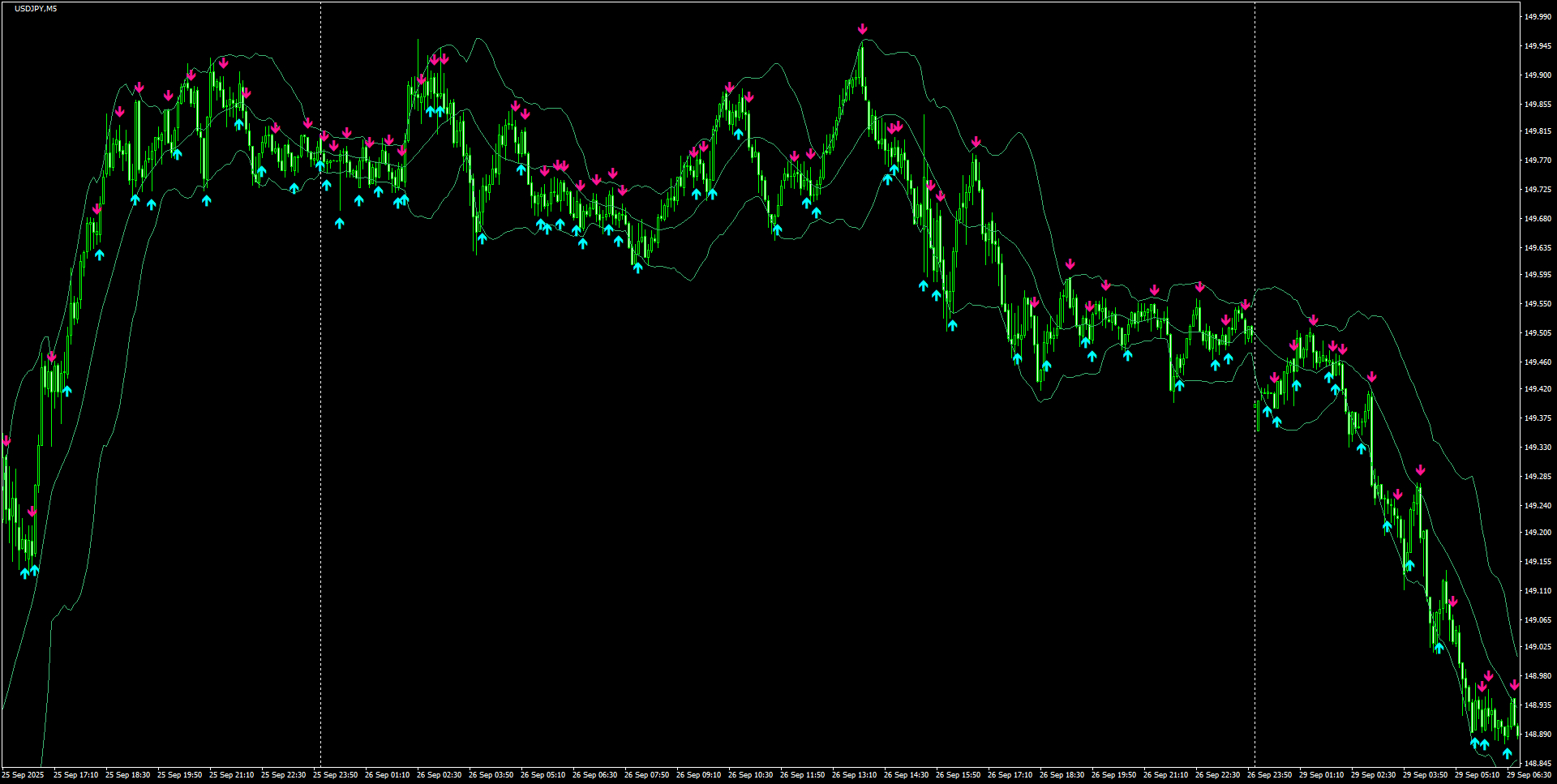Click the price scale near the 149.505 level
The width and height of the screenshot is (1557, 784).
click(1538, 332)
